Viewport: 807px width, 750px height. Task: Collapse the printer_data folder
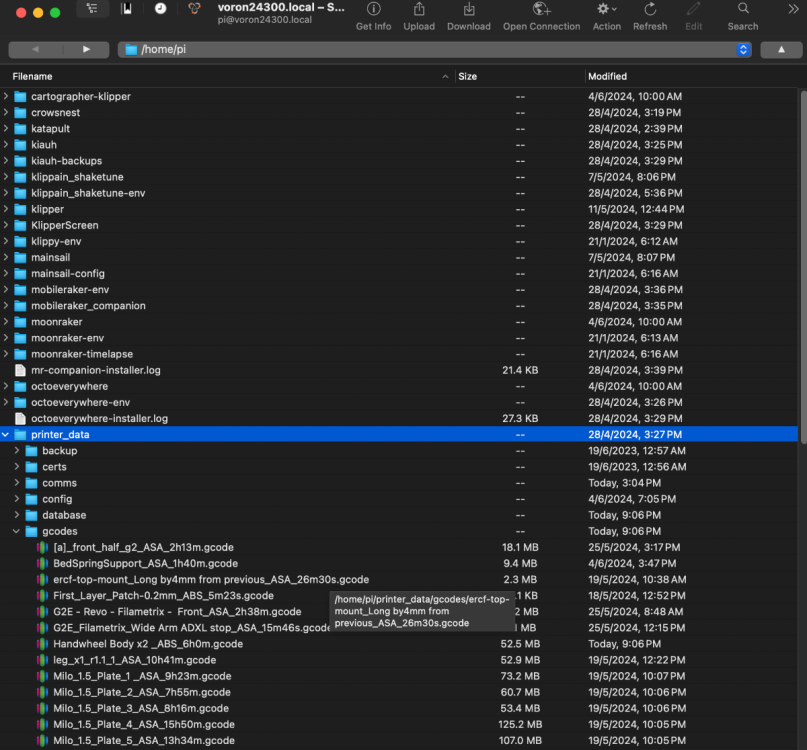point(5,434)
